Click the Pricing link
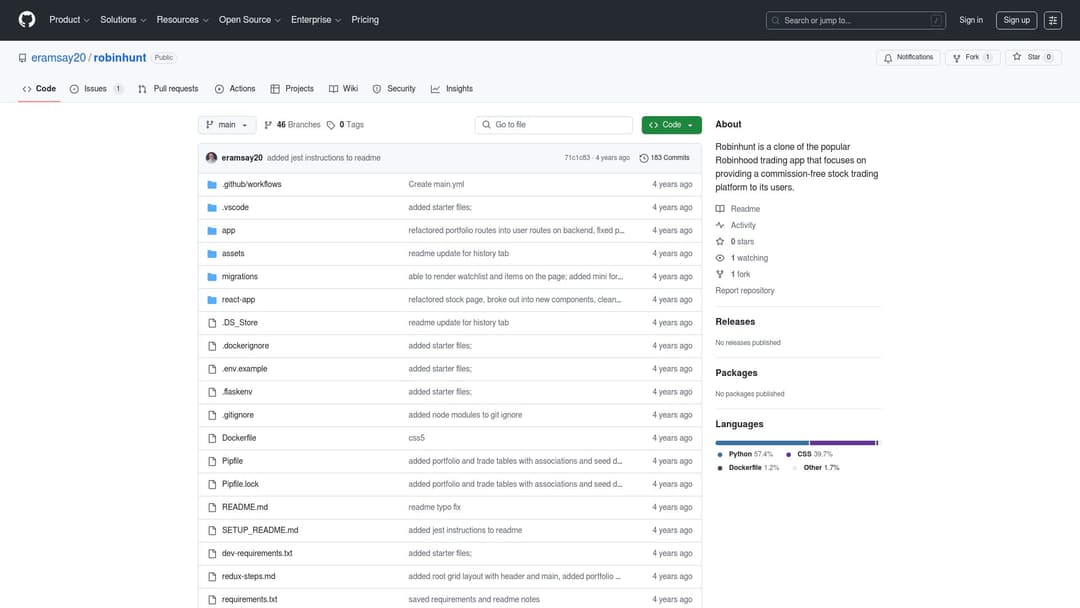Image resolution: width=1080 pixels, height=608 pixels. tap(365, 20)
